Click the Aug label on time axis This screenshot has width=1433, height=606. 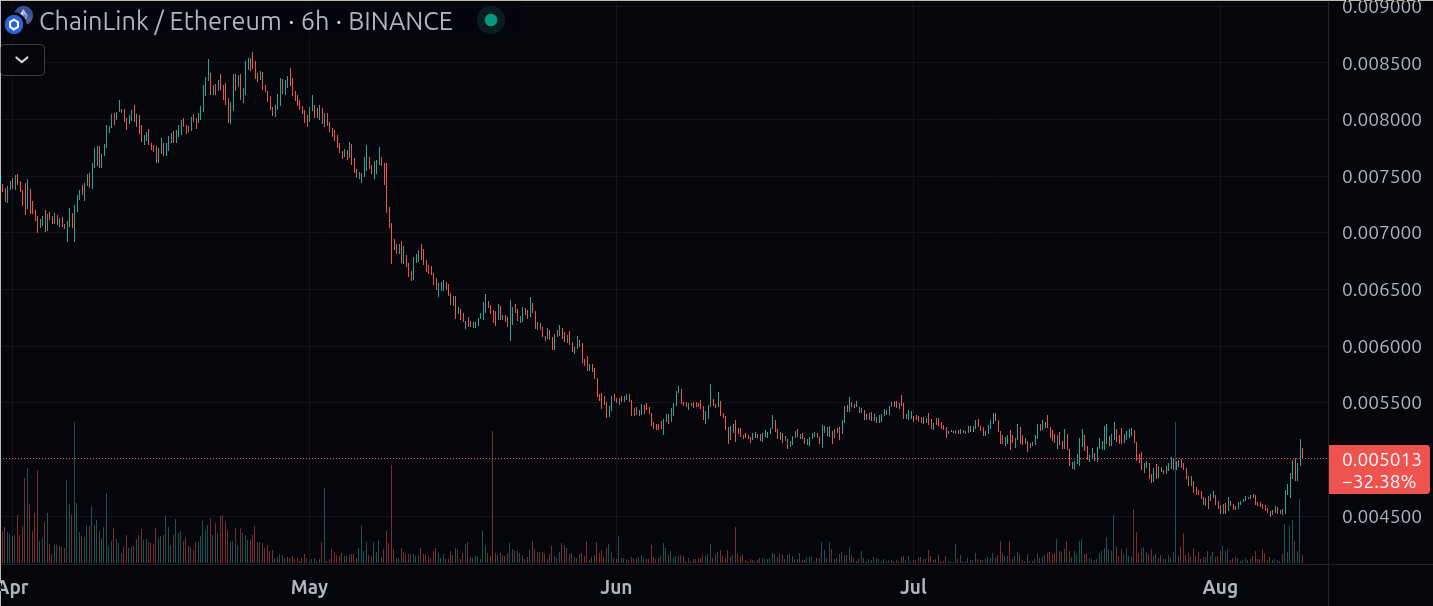[1220, 587]
